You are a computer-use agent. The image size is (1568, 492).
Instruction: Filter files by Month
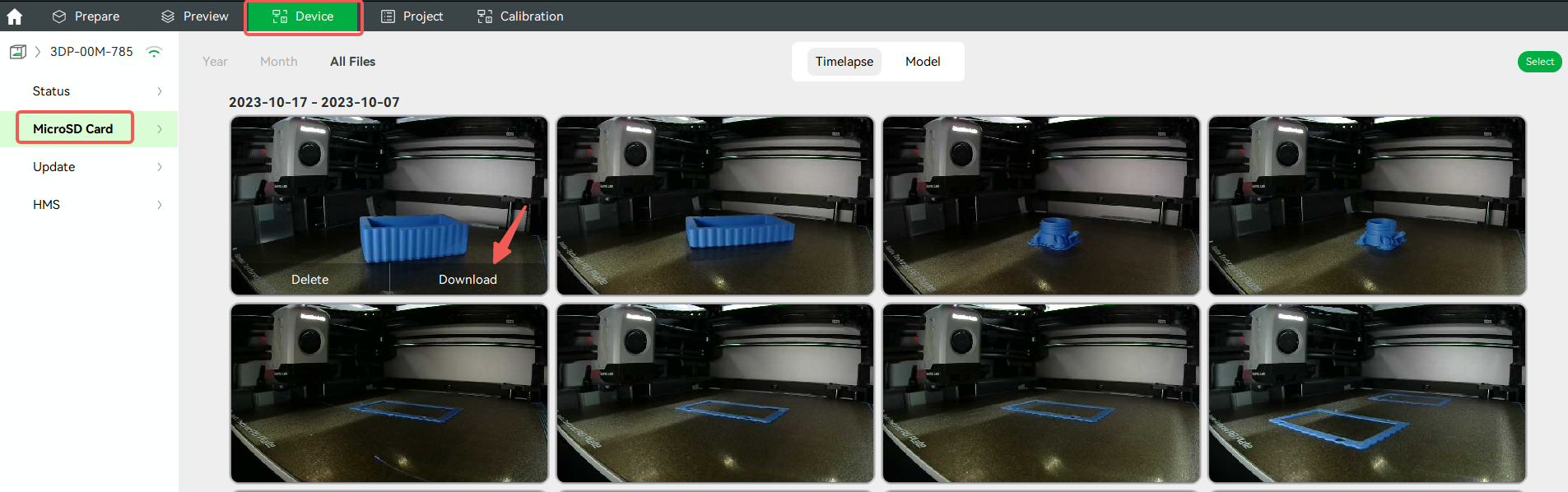point(279,62)
